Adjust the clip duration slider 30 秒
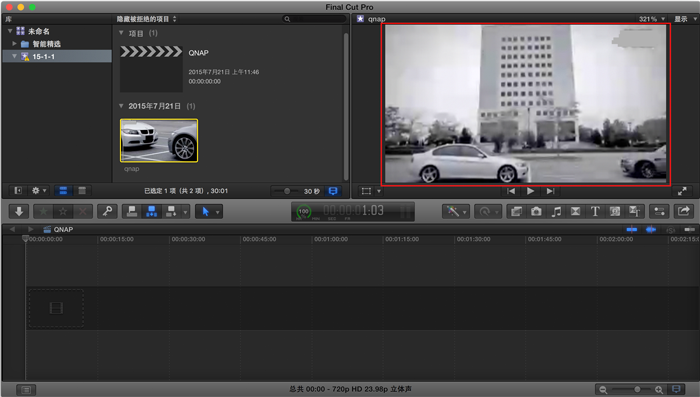 287,191
